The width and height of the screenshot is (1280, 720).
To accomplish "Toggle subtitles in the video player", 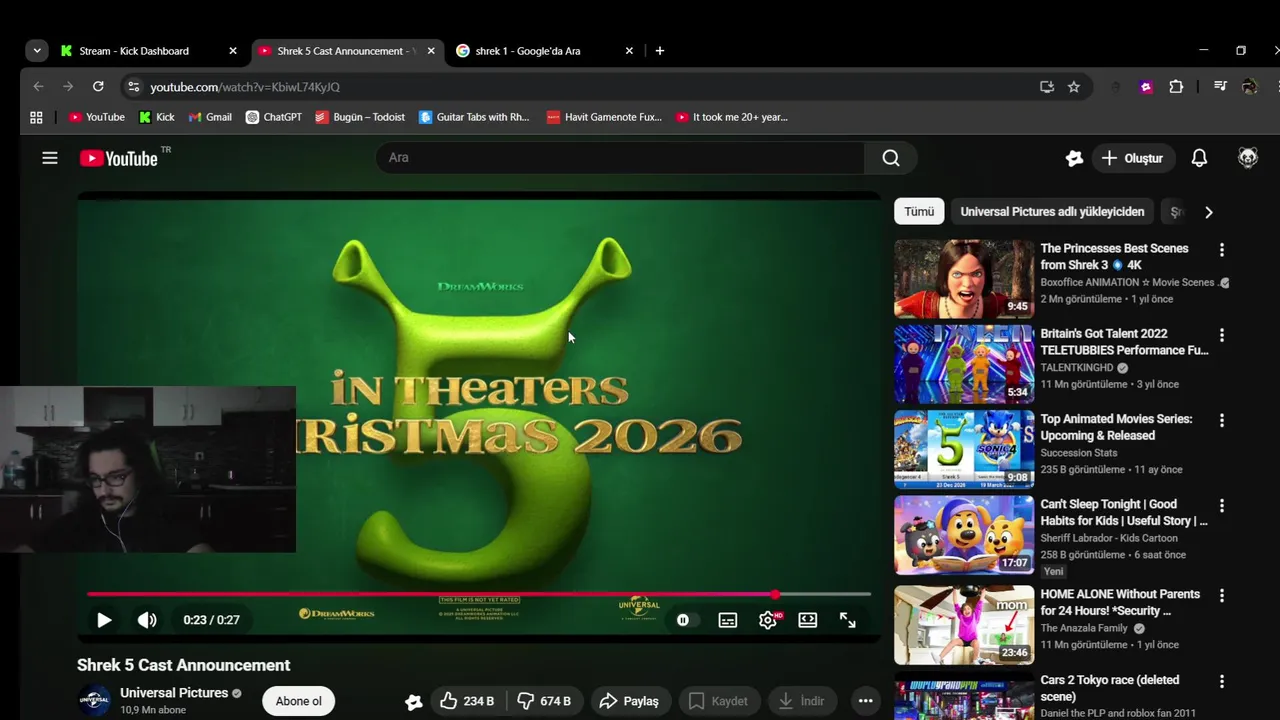I will (x=728, y=620).
